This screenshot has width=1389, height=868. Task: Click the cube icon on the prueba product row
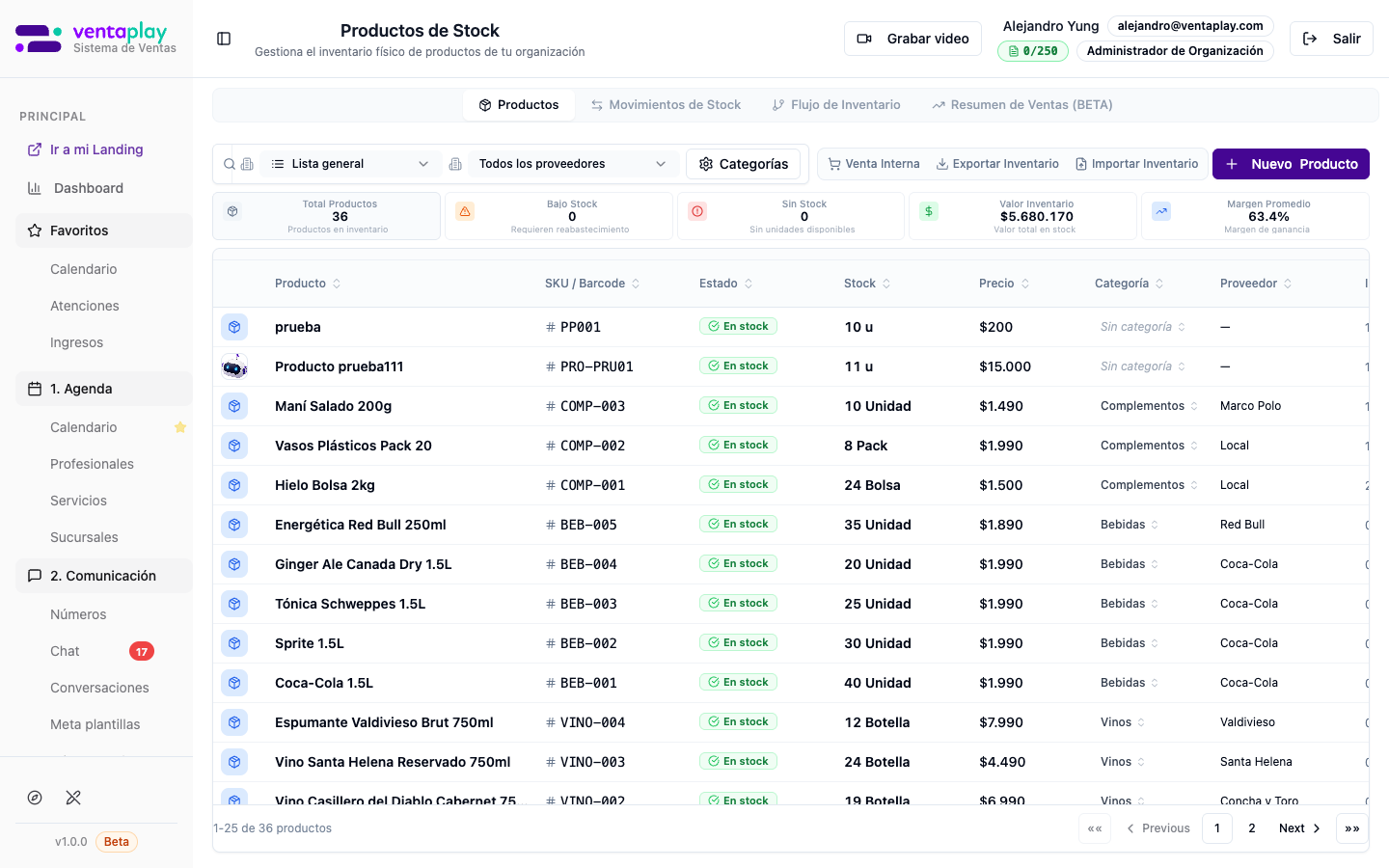coord(234,327)
